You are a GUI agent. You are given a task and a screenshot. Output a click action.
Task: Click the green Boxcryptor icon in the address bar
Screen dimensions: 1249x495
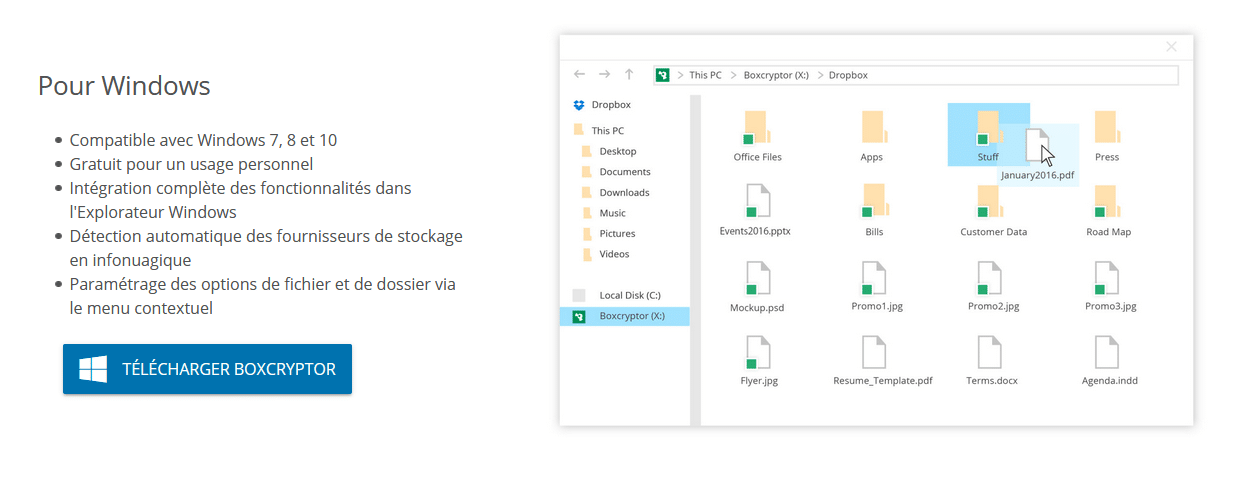coord(662,75)
